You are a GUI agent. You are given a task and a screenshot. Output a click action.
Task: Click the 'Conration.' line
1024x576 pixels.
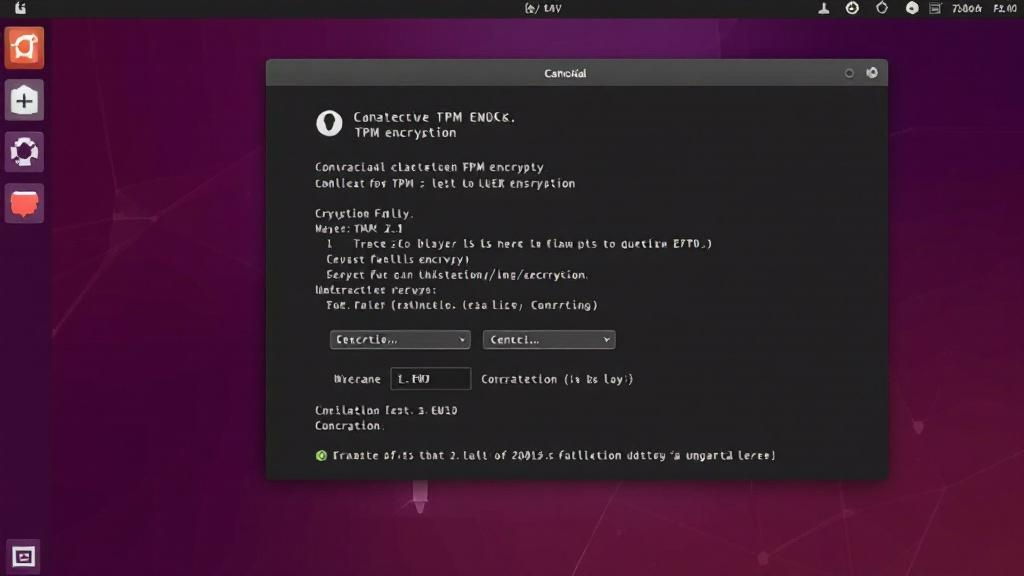pyautogui.click(x=349, y=426)
